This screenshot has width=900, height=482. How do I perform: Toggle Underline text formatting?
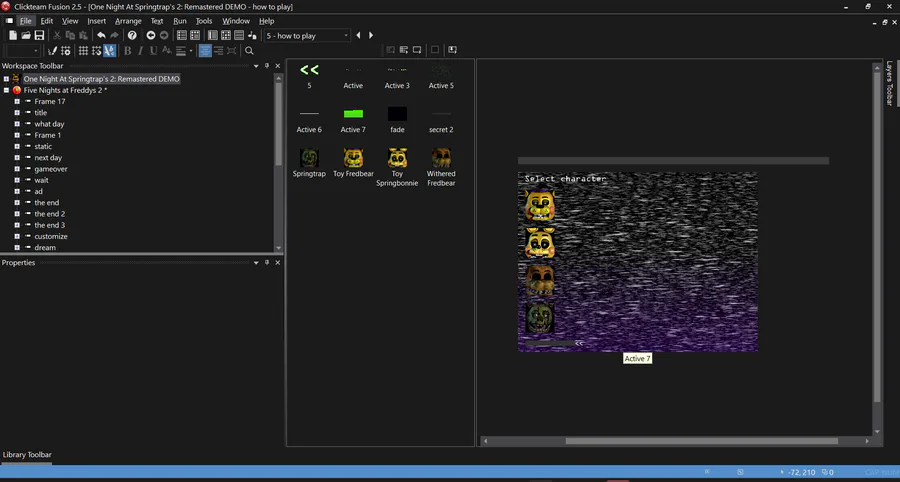coord(153,50)
